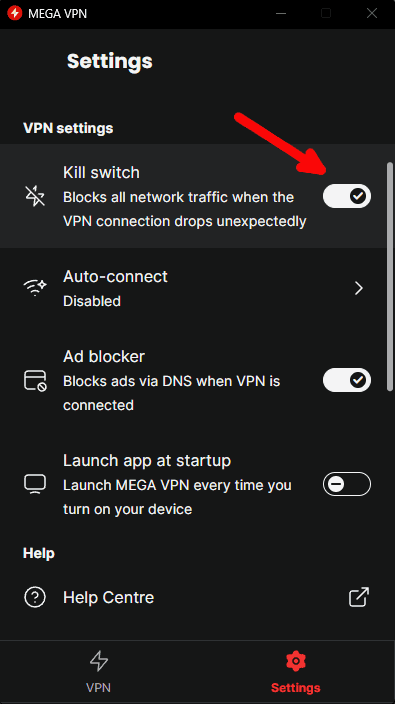This screenshot has width=395, height=704.
Task: Open the Help Centre external link icon
Action: coord(359,598)
